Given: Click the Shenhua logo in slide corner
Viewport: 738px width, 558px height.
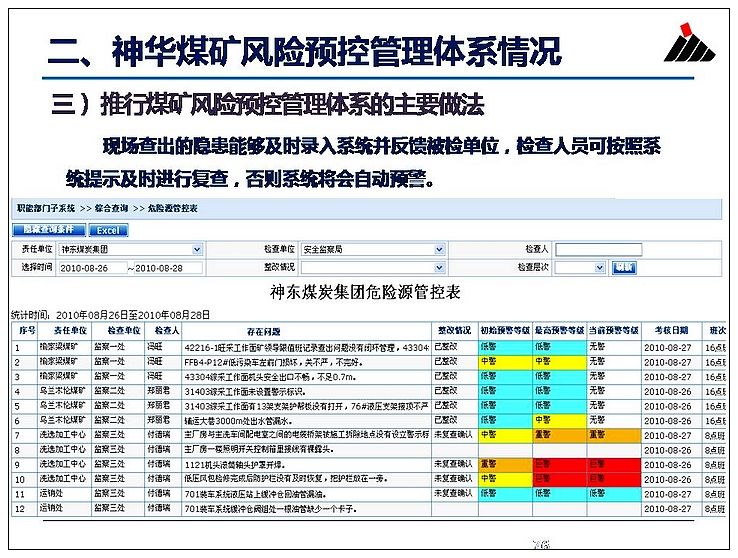Looking at the screenshot, I should point(689,43).
